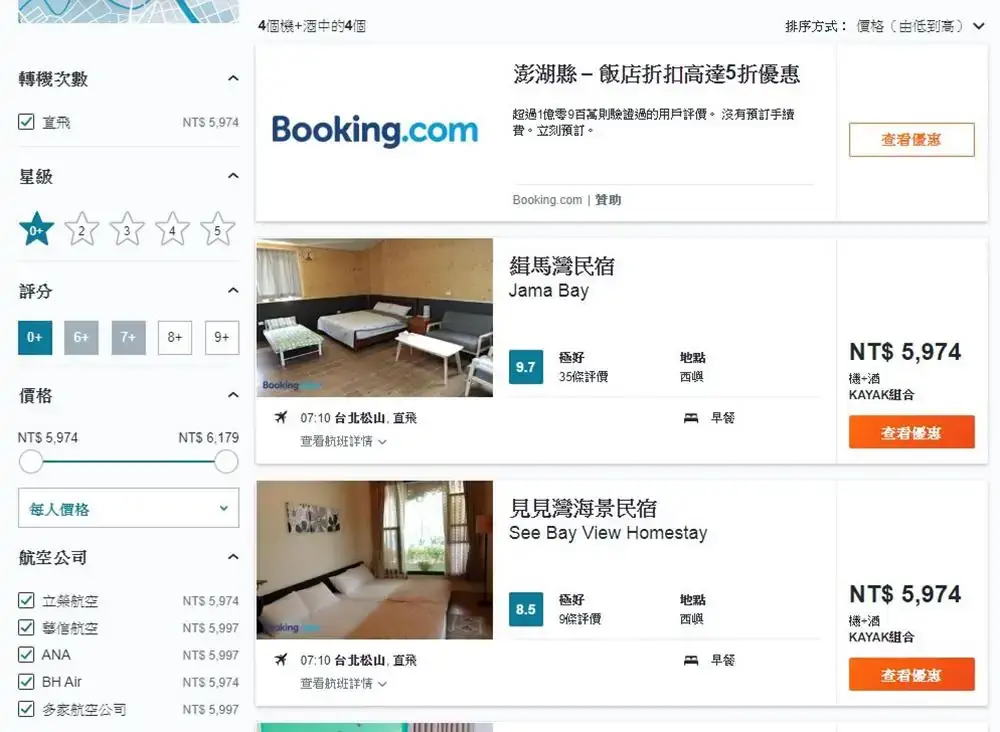The width and height of the screenshot is (1000, 732).
Task: Click the Booking.com logo in sponsored ad
Action: coord(375,131)
